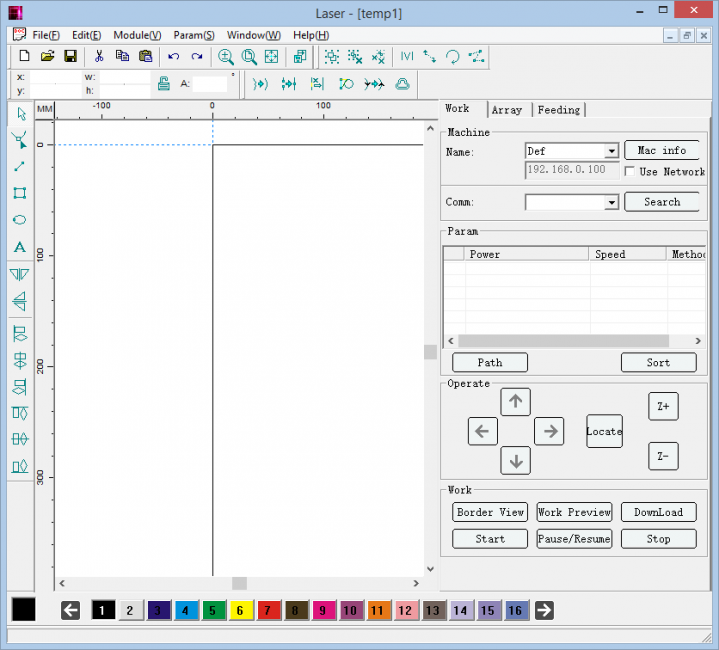Click the cut scissors icon
The image size is (719, 650).
(99, 57)
